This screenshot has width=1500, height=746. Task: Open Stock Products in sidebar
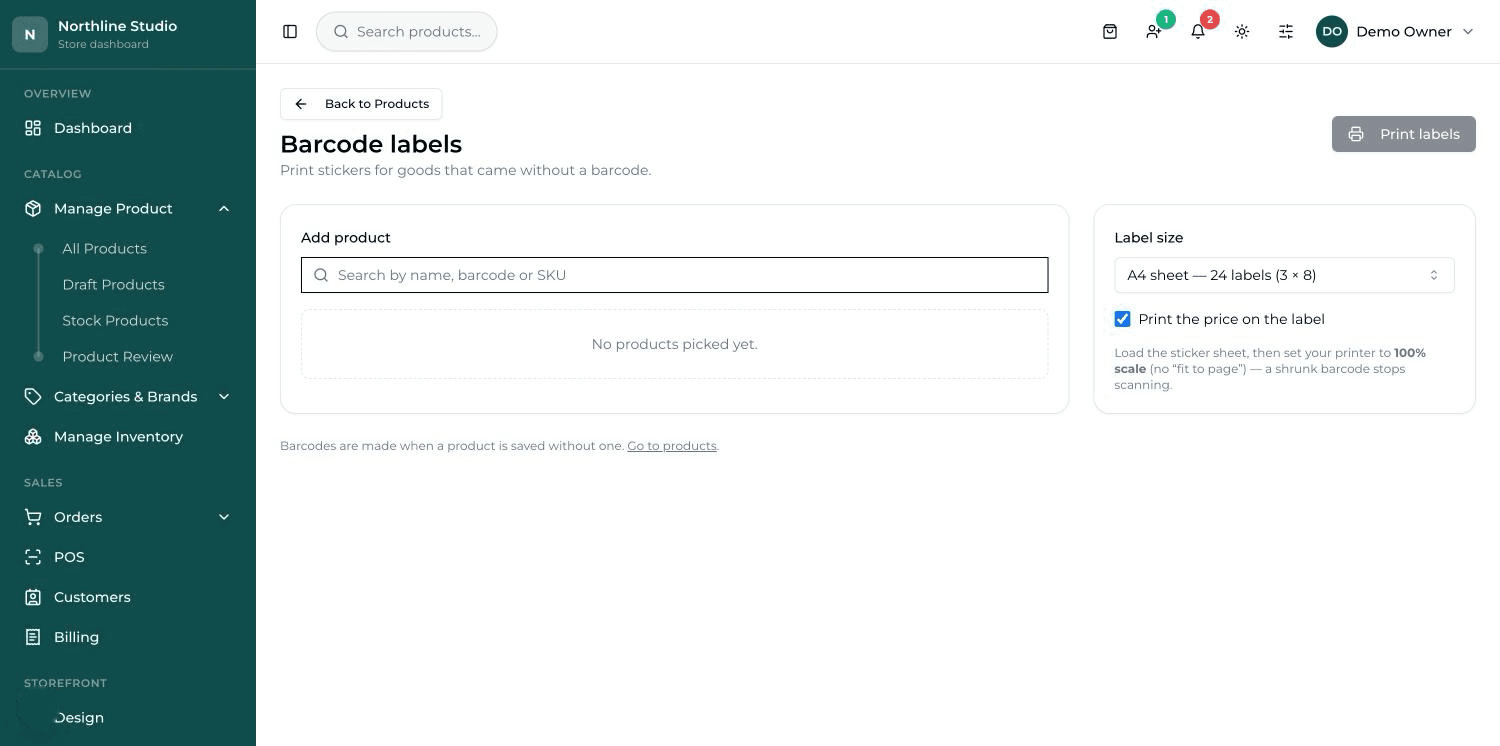pyautogui.click(x=115, y=320)
